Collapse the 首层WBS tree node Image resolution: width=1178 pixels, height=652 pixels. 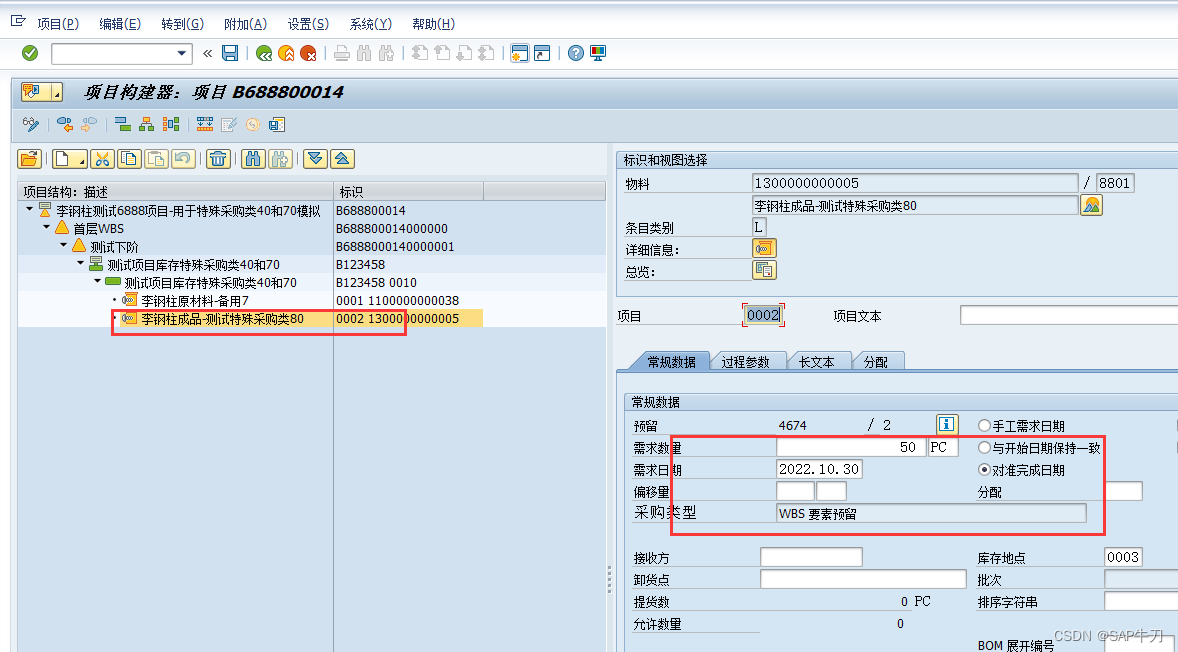(47, 227)
